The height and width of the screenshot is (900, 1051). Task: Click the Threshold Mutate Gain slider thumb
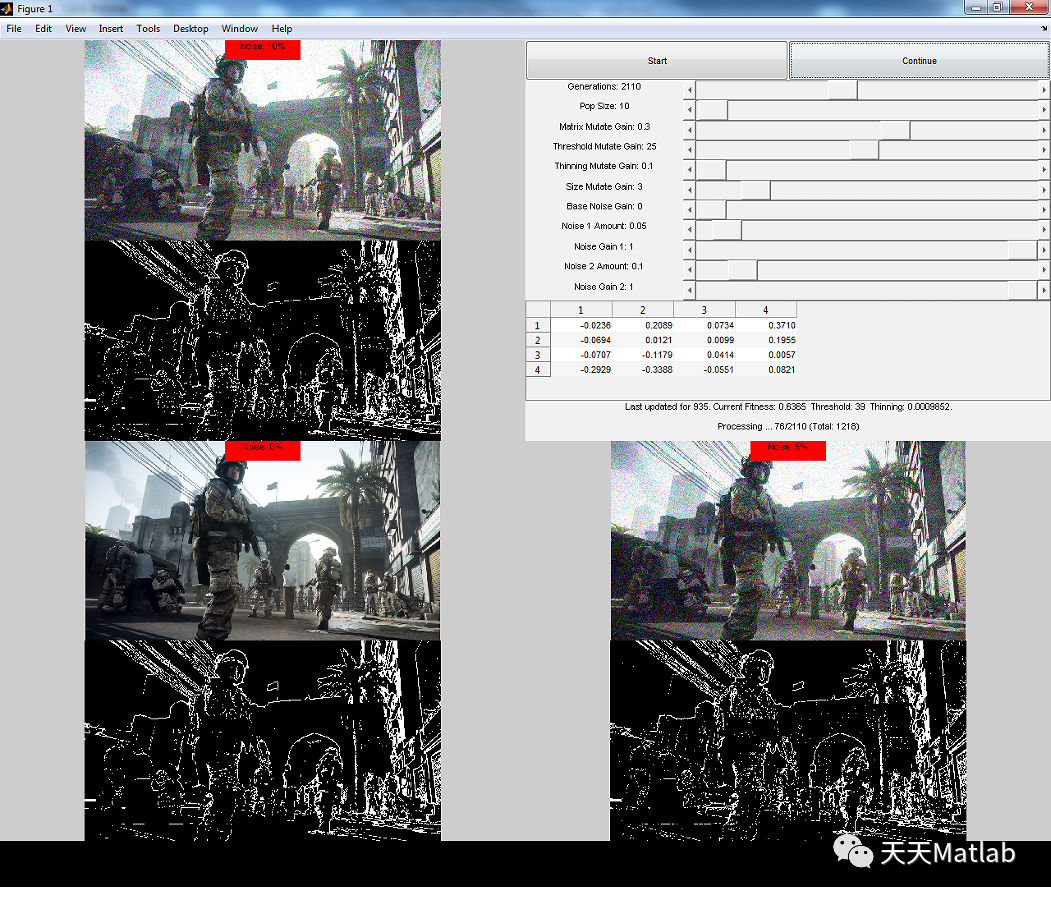coord(864,150)
